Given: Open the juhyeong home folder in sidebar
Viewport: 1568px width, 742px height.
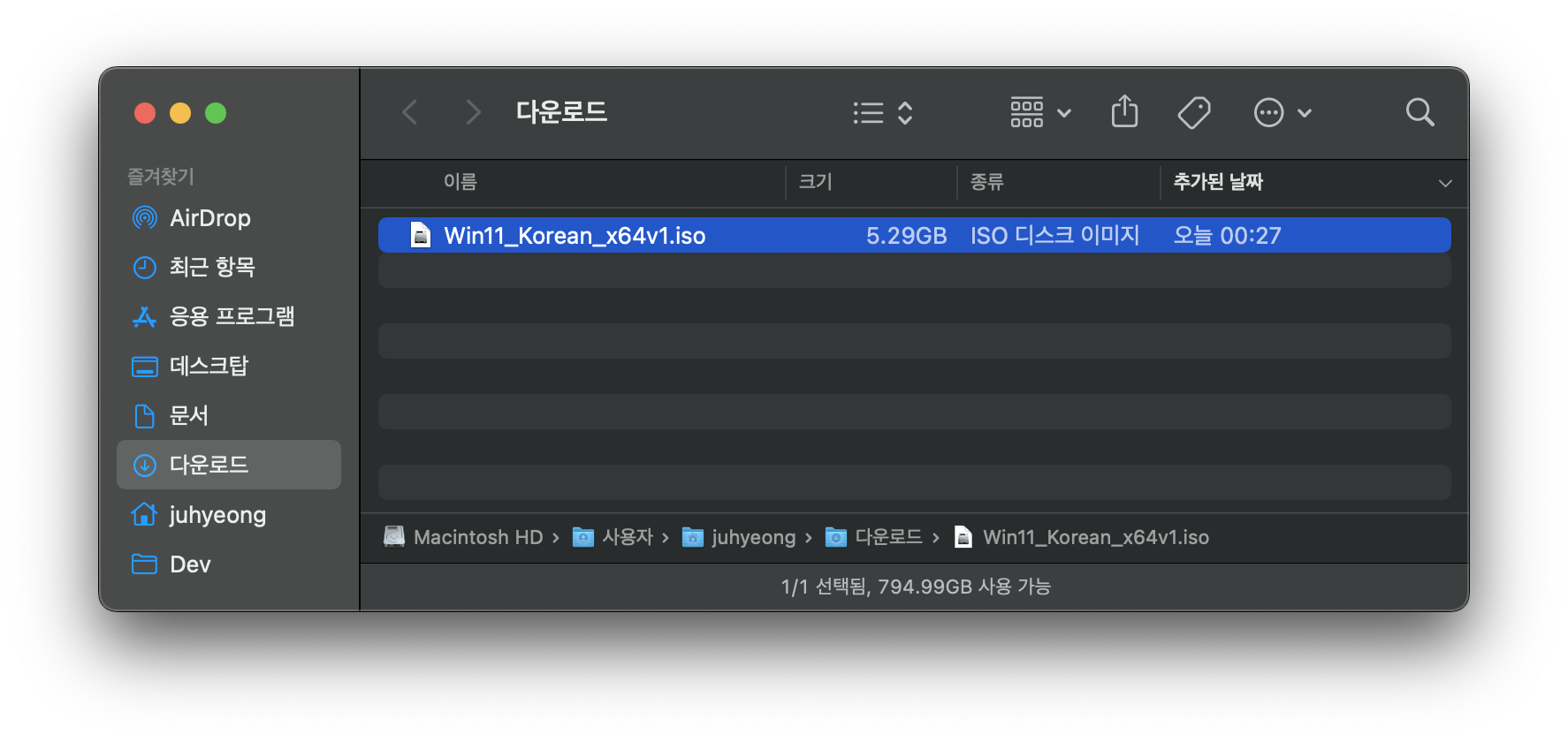Looking at the screenshot, I should pos(229,514).
